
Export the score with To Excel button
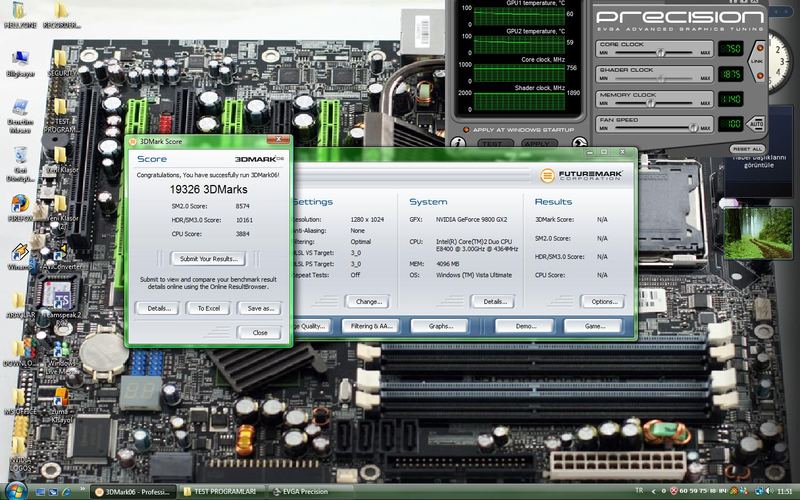tap(209, 309)
